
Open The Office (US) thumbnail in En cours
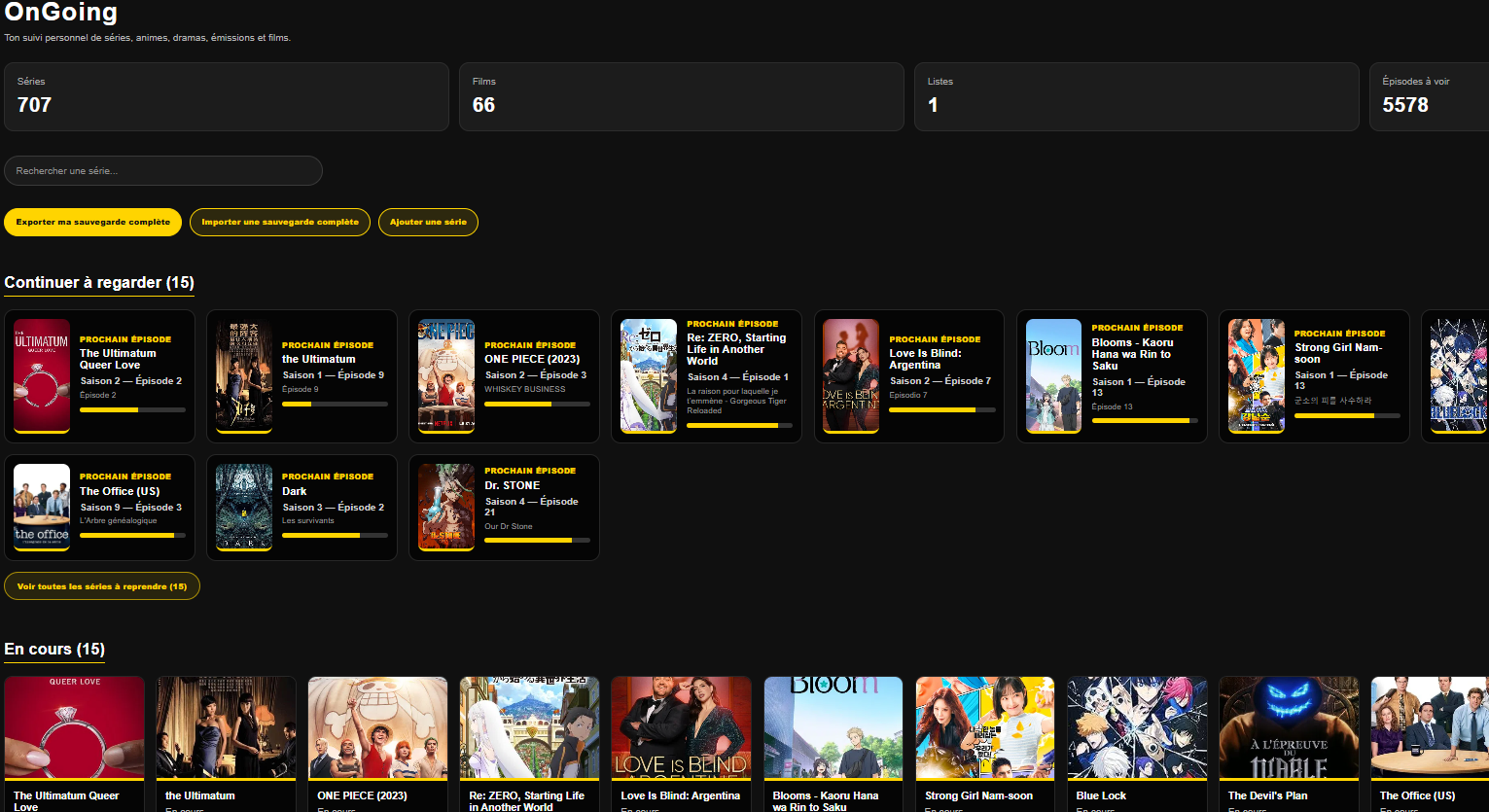click(x=1430, y=727)
